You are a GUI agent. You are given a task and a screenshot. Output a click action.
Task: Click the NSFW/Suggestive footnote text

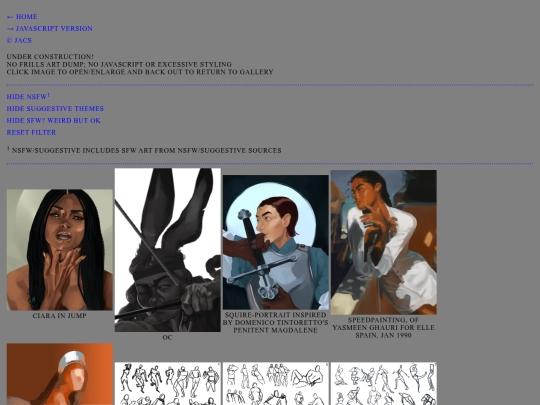point(144,150)
